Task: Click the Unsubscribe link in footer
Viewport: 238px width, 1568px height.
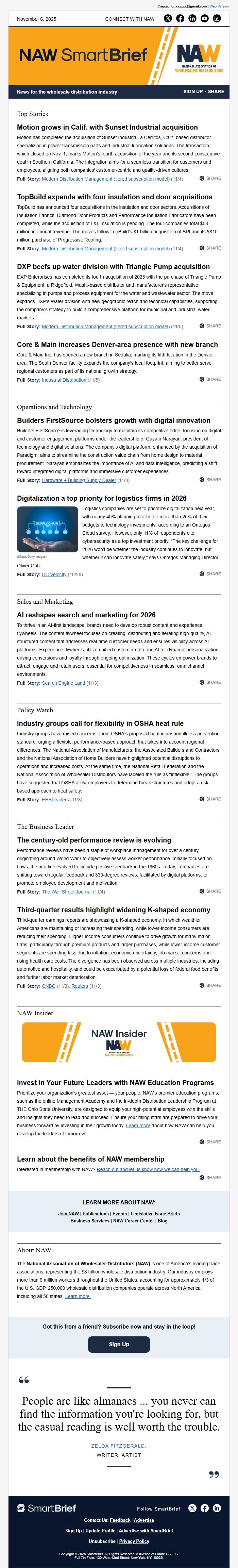Action: pyautogui.click(x=102, y=1540)
